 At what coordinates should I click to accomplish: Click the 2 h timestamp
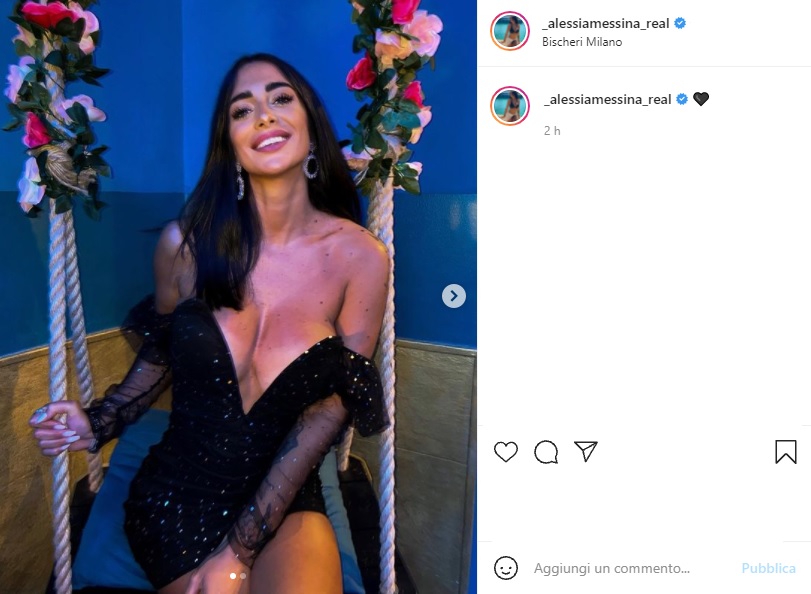552,131
